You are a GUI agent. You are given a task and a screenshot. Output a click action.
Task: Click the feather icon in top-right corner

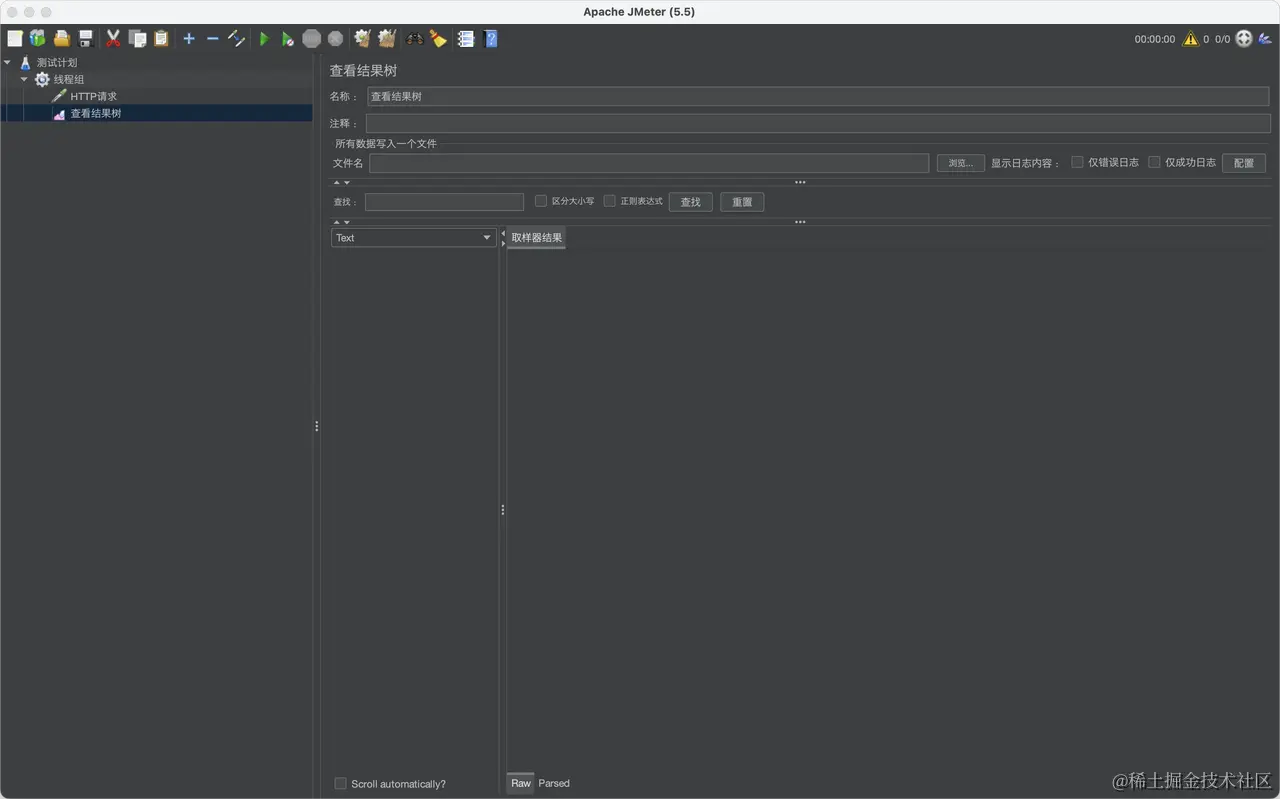pyautogui.click(x=1265, y=39)
